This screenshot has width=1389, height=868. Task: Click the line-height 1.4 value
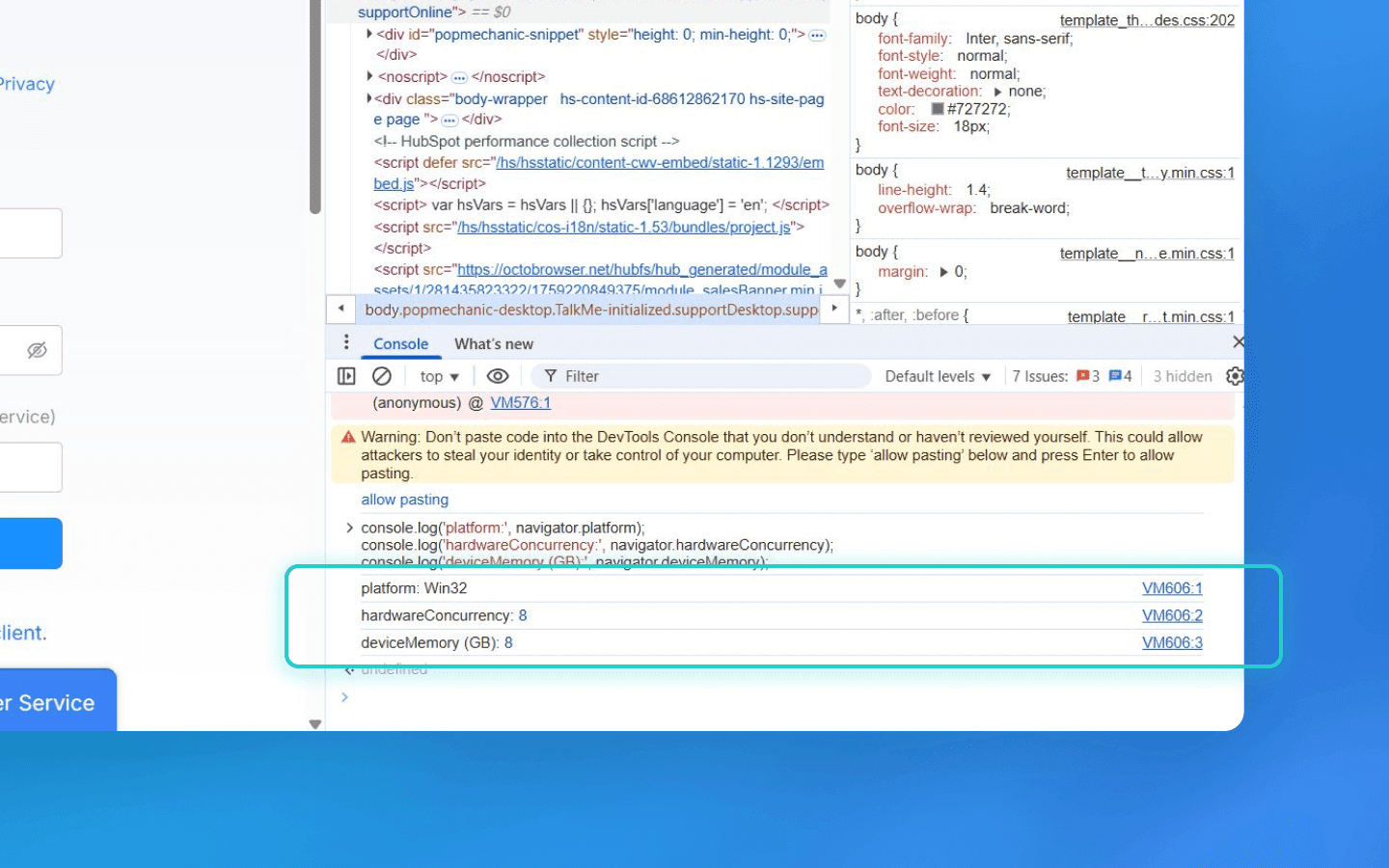976,190
